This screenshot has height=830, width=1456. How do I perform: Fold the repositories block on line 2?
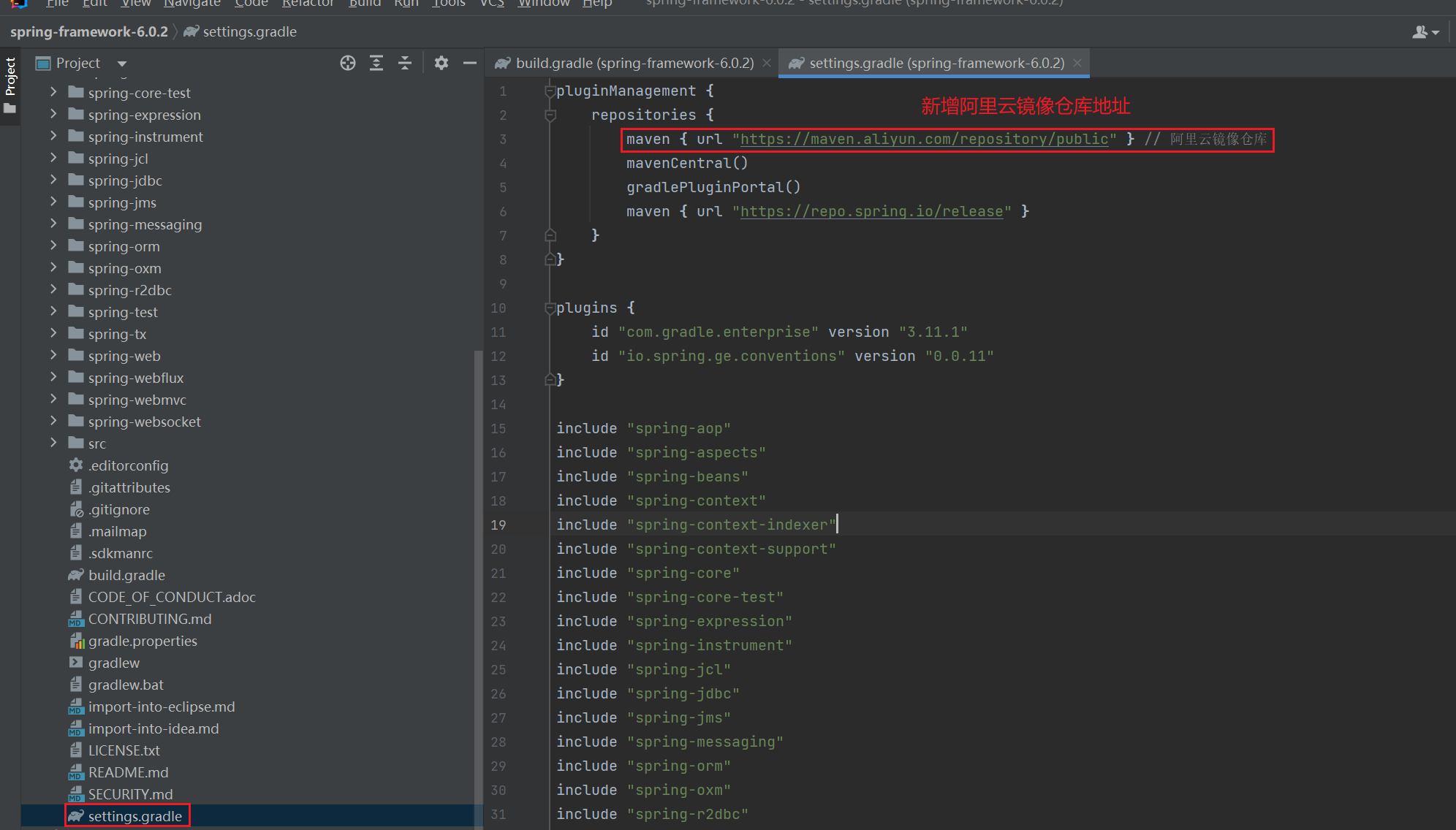[x=550, y=115]
